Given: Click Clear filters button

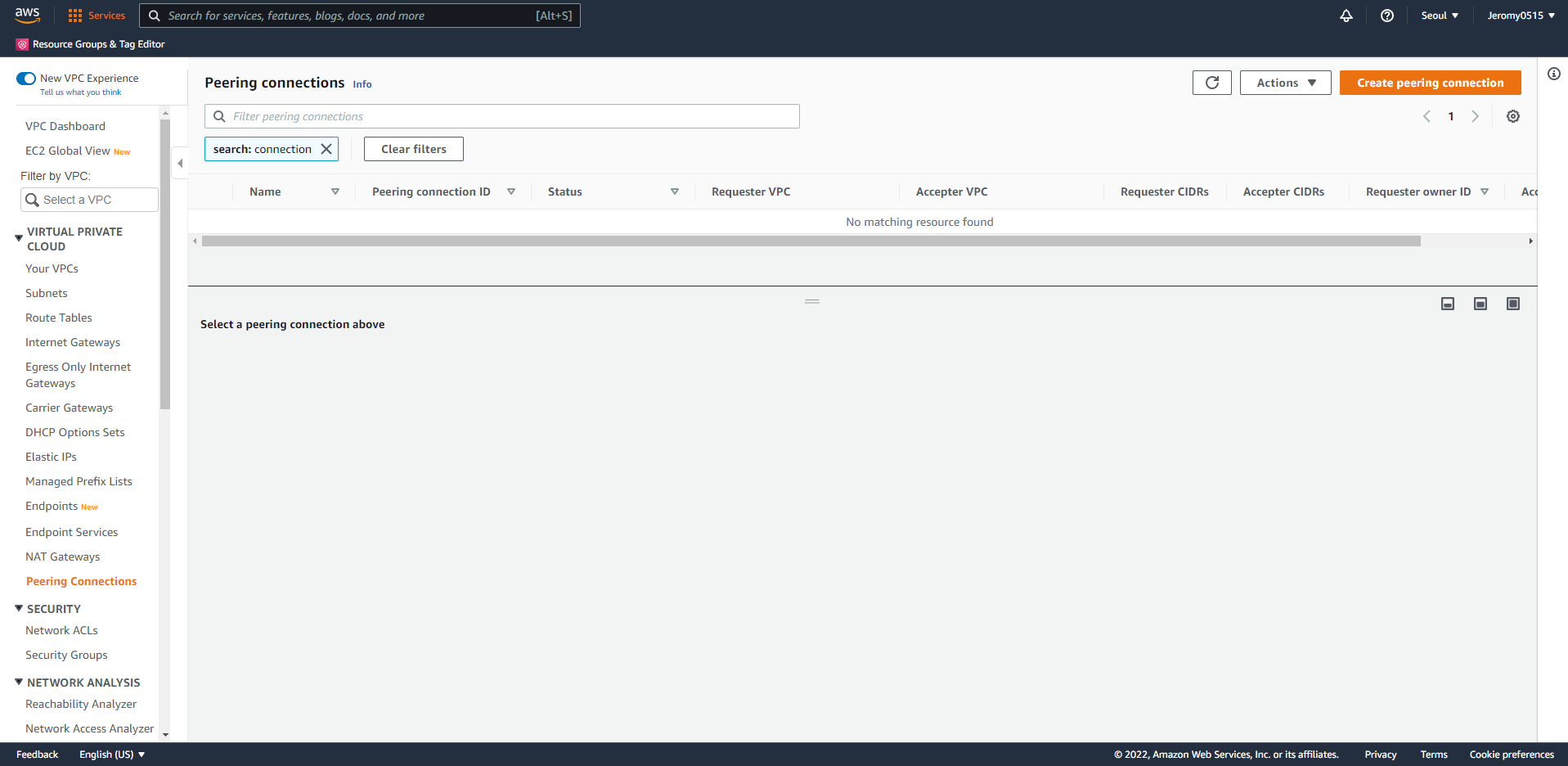Looking at the screenshot, I should pos(414,149).
